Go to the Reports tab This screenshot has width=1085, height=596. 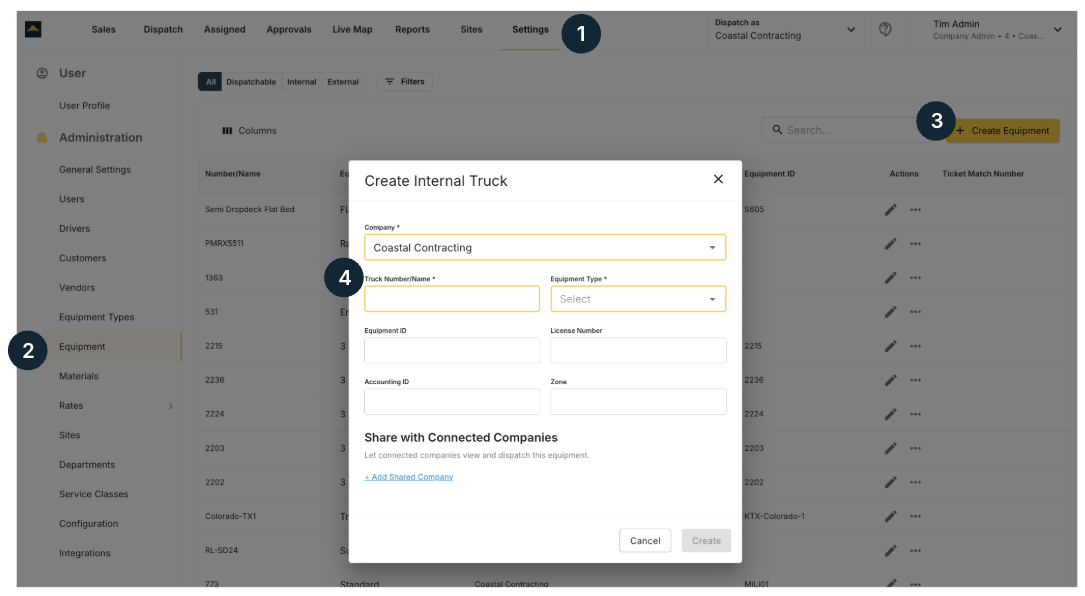coord(412,29)
